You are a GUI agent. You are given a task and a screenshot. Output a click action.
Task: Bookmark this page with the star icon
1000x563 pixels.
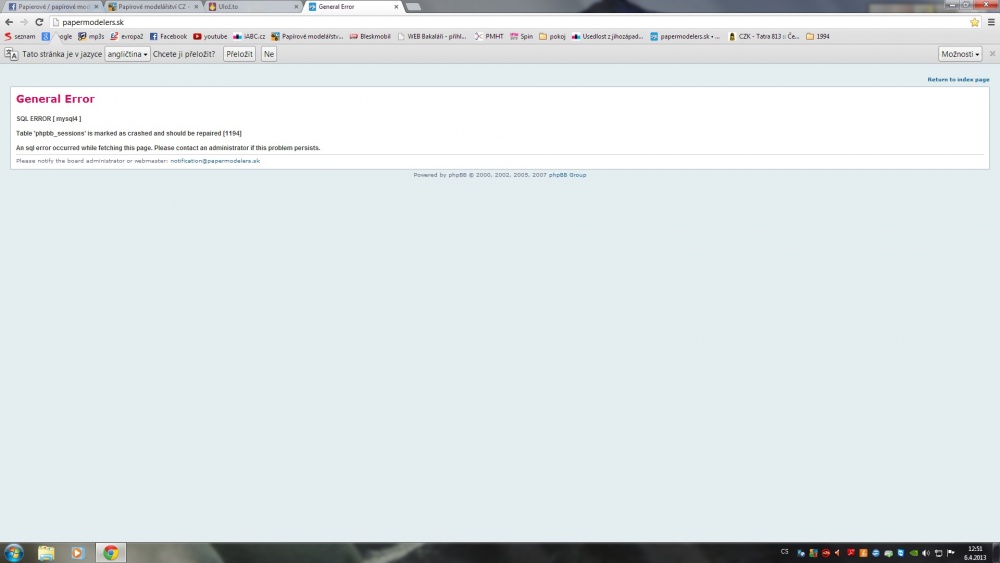click(974, 22)
